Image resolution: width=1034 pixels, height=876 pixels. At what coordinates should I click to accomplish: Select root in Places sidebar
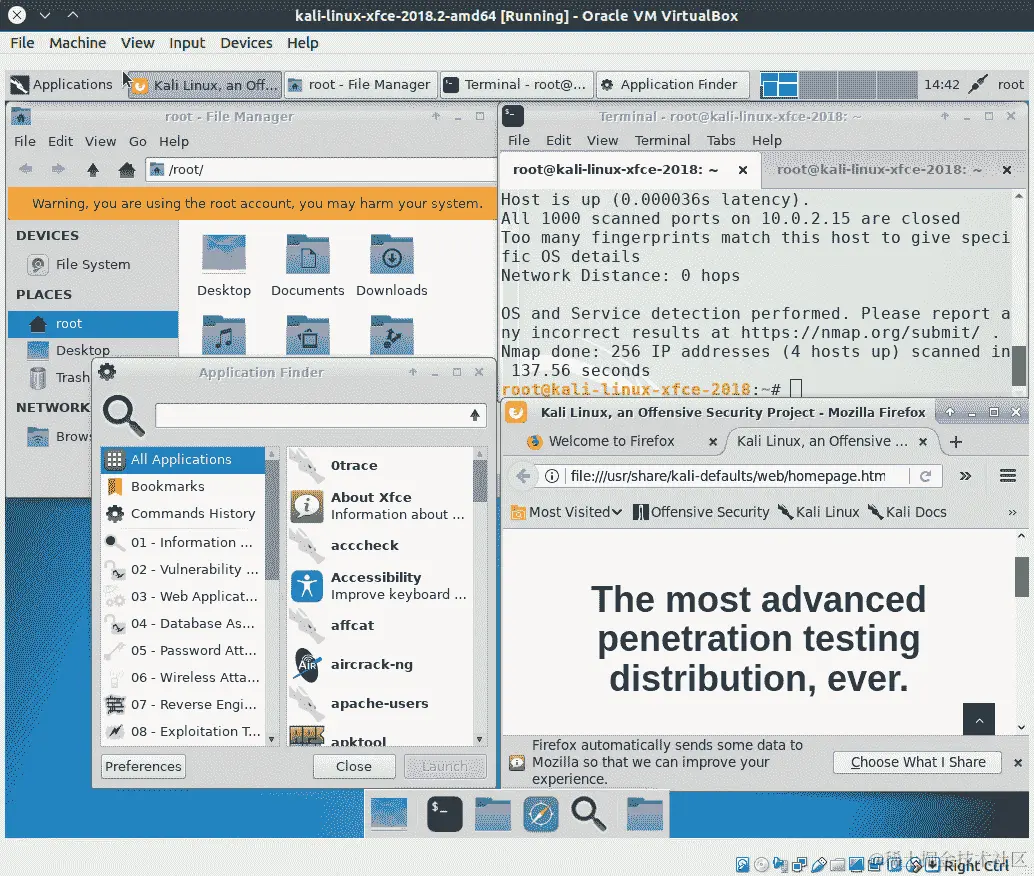92,324
